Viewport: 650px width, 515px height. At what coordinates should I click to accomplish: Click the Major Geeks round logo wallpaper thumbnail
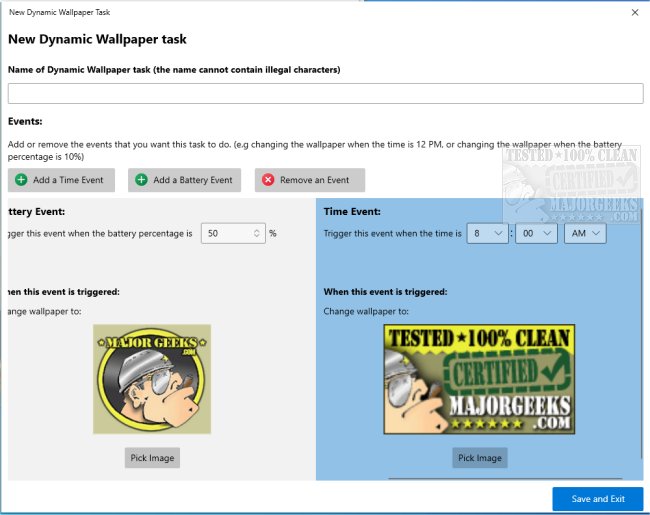tap(152, 379)
